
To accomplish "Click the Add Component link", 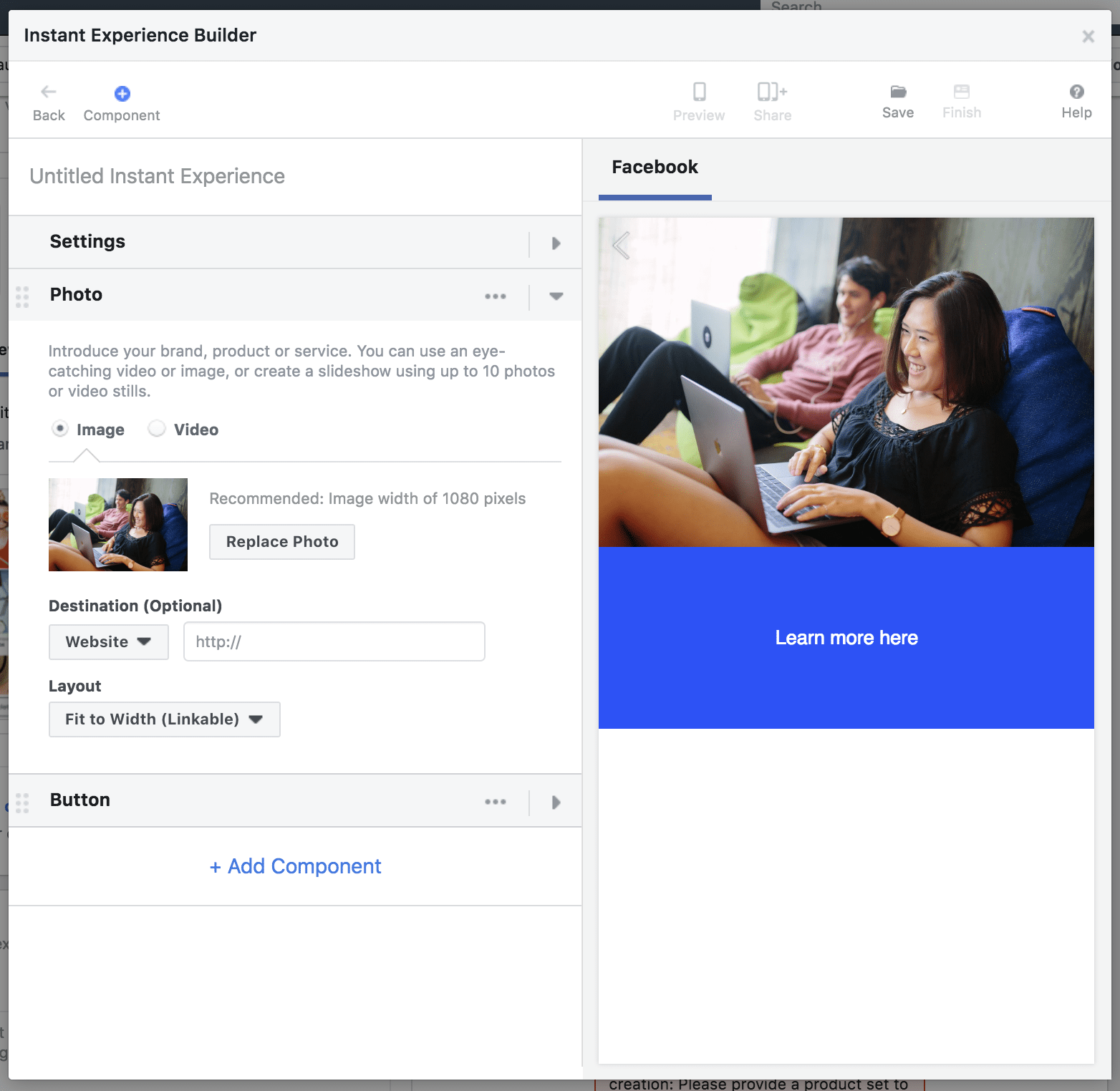I will tap(295, 866).
